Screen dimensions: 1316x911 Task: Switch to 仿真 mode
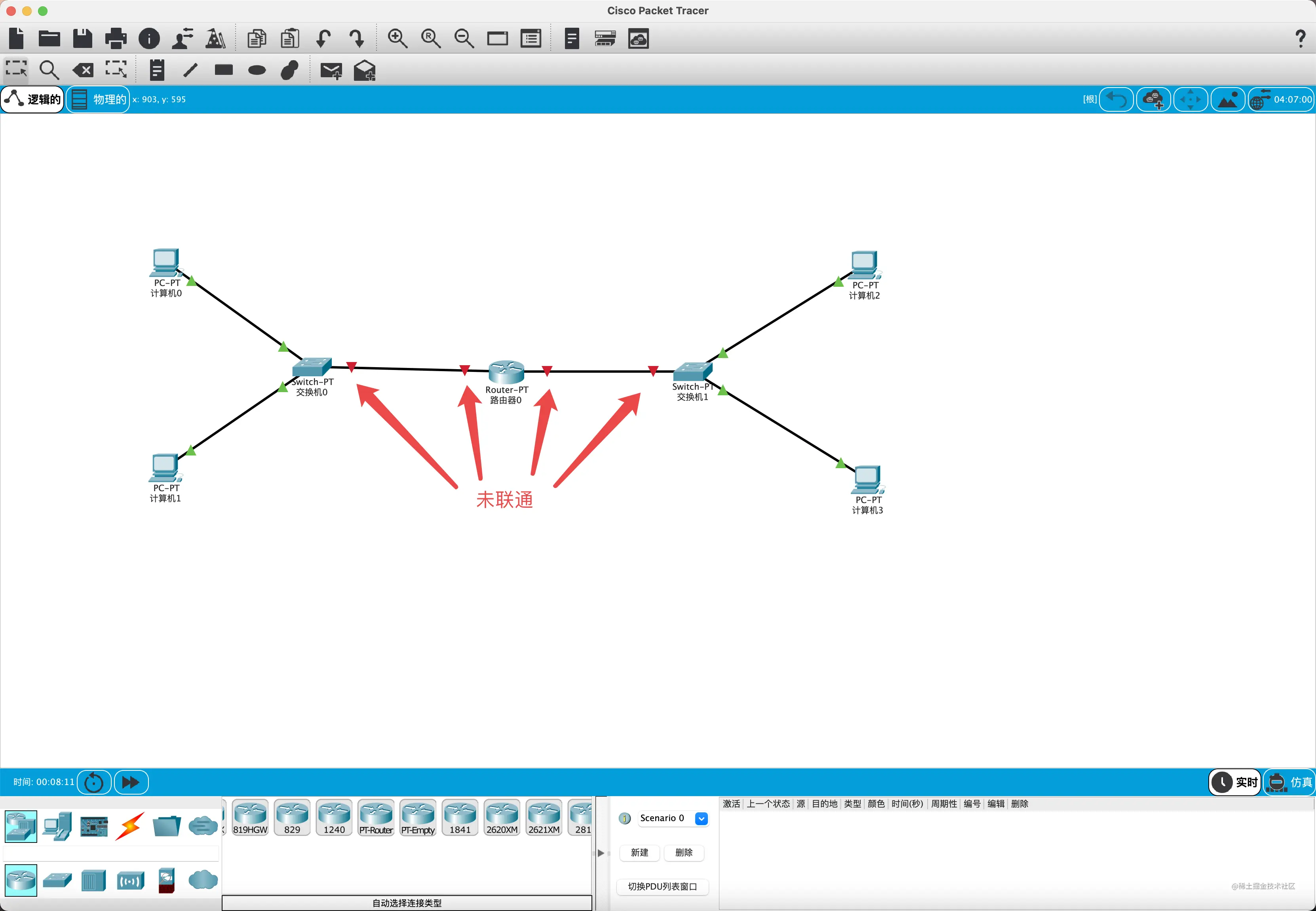1289,782
